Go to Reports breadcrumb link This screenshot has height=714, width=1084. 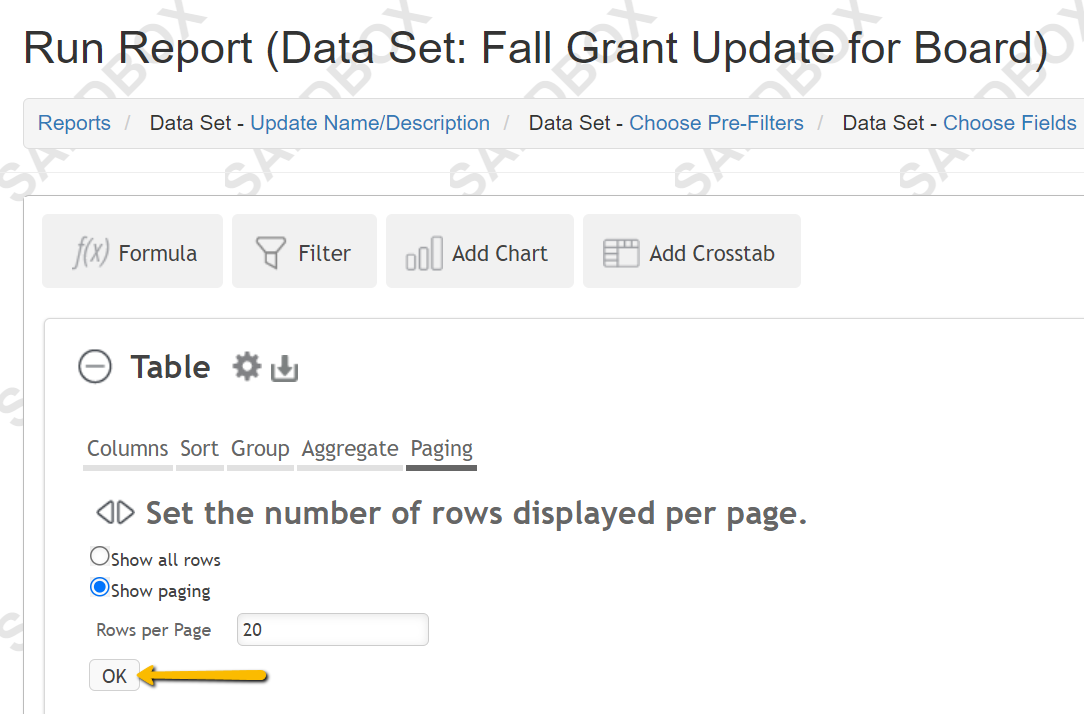74,123
